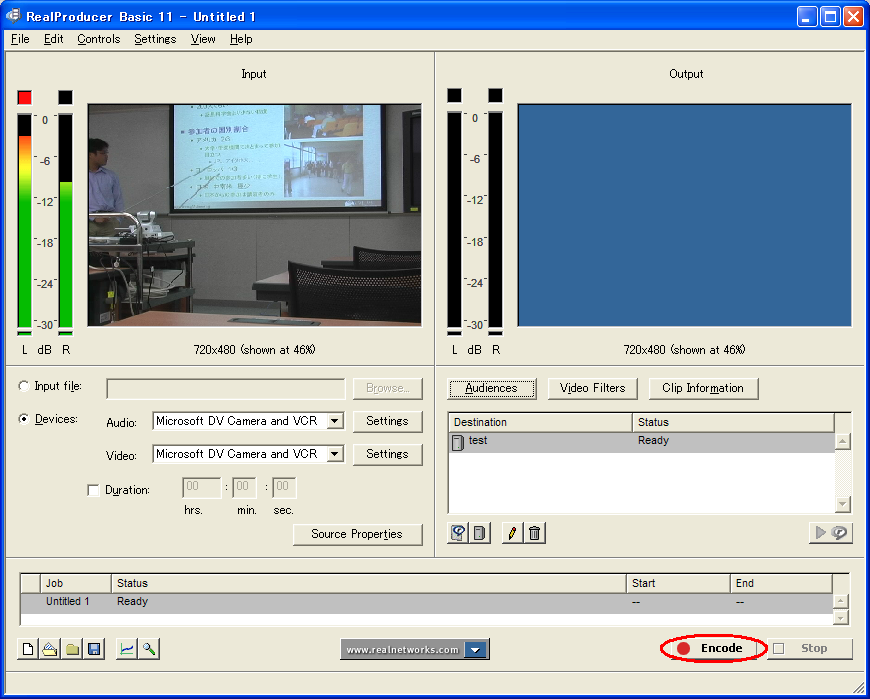Select the Devices radio button
The width and height of the screenshot is (870, 699).
[24, 419]
